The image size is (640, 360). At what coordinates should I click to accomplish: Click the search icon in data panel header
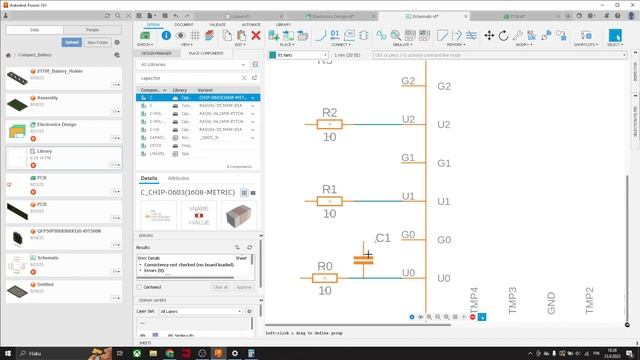[118, 16]
